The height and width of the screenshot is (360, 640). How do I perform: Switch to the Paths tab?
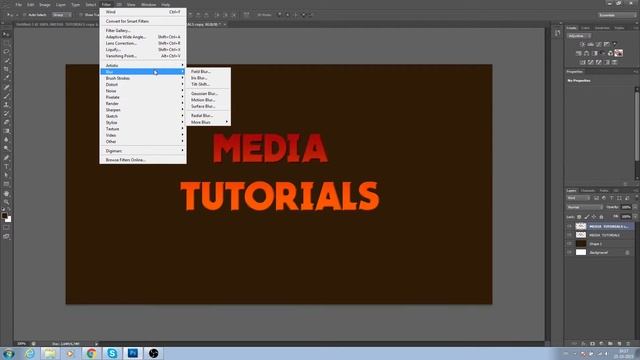click(x=604, y=191)
